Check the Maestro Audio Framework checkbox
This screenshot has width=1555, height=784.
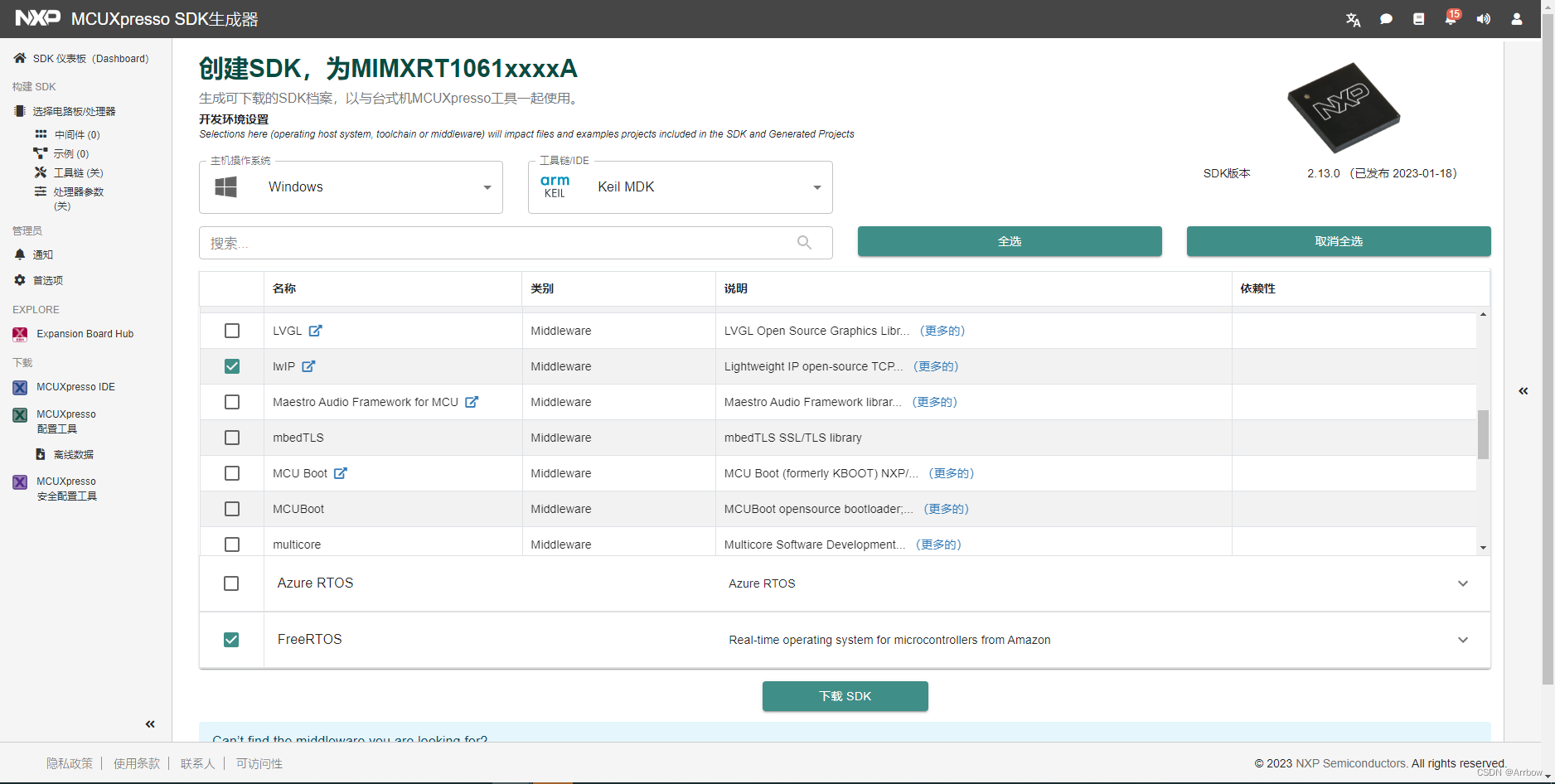pyautogui.click(x=232, y=402)
